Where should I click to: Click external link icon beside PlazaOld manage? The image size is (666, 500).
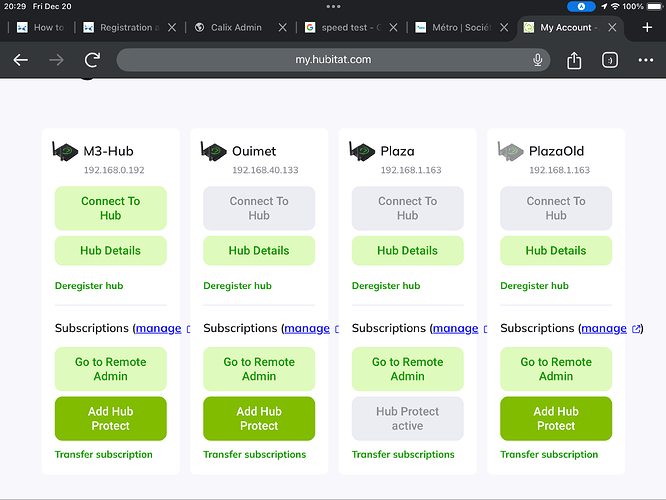636,328
